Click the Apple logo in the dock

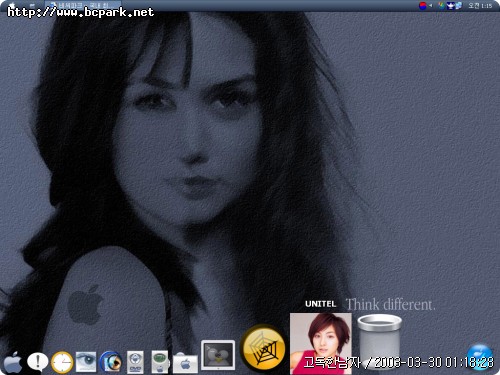13,362
